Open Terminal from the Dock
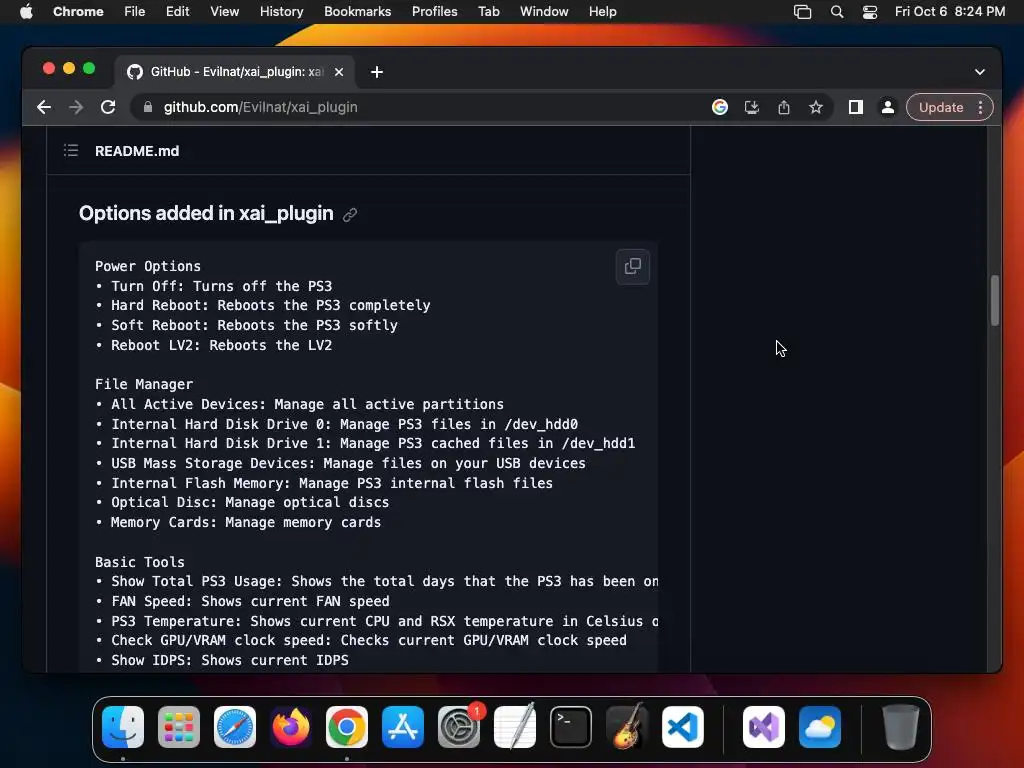Viewport: 1024px width, 768px height. pos(571,727)
